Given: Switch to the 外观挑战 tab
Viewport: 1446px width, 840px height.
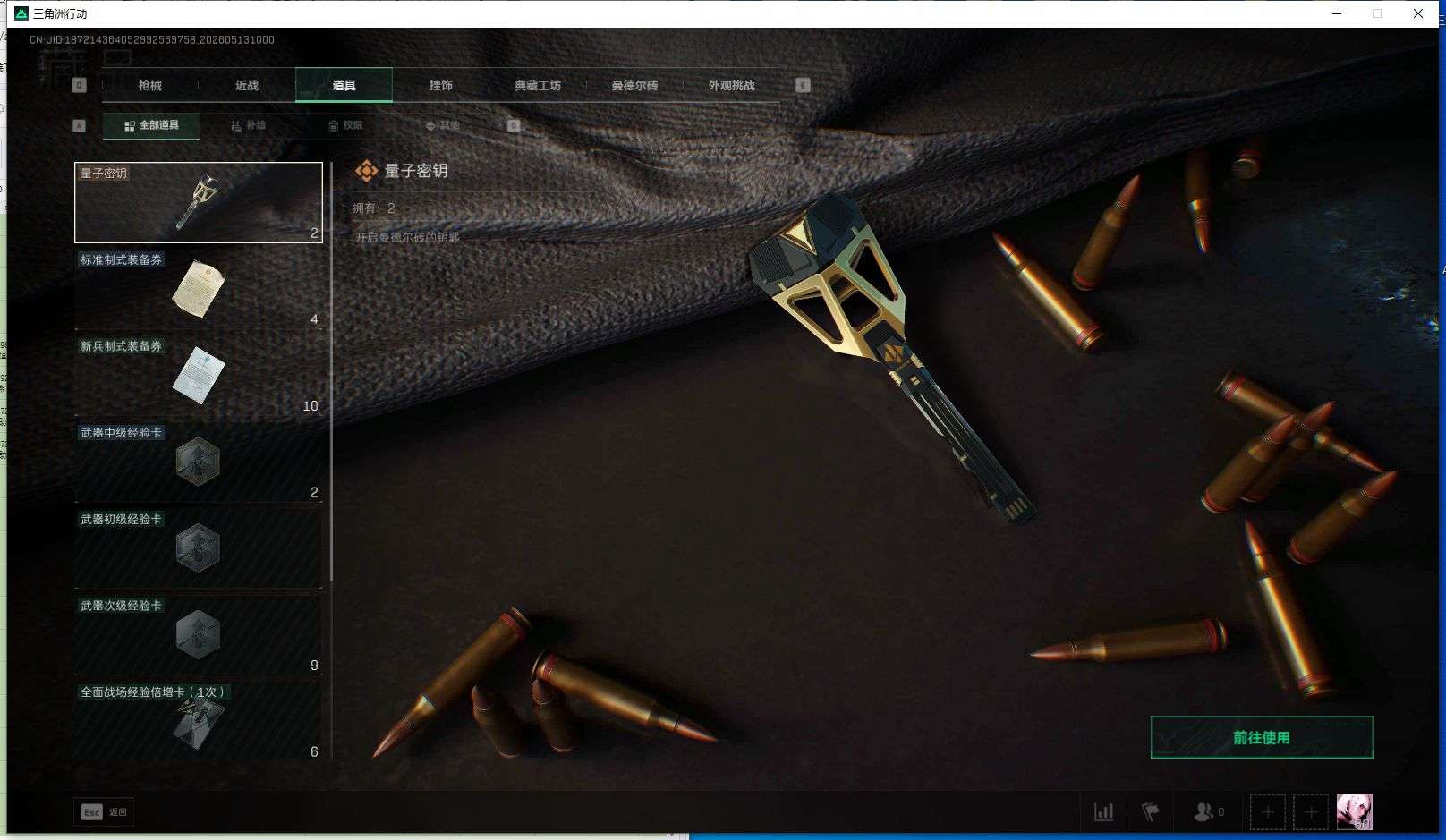Looking at the screenshot, I should pos(731,85).
